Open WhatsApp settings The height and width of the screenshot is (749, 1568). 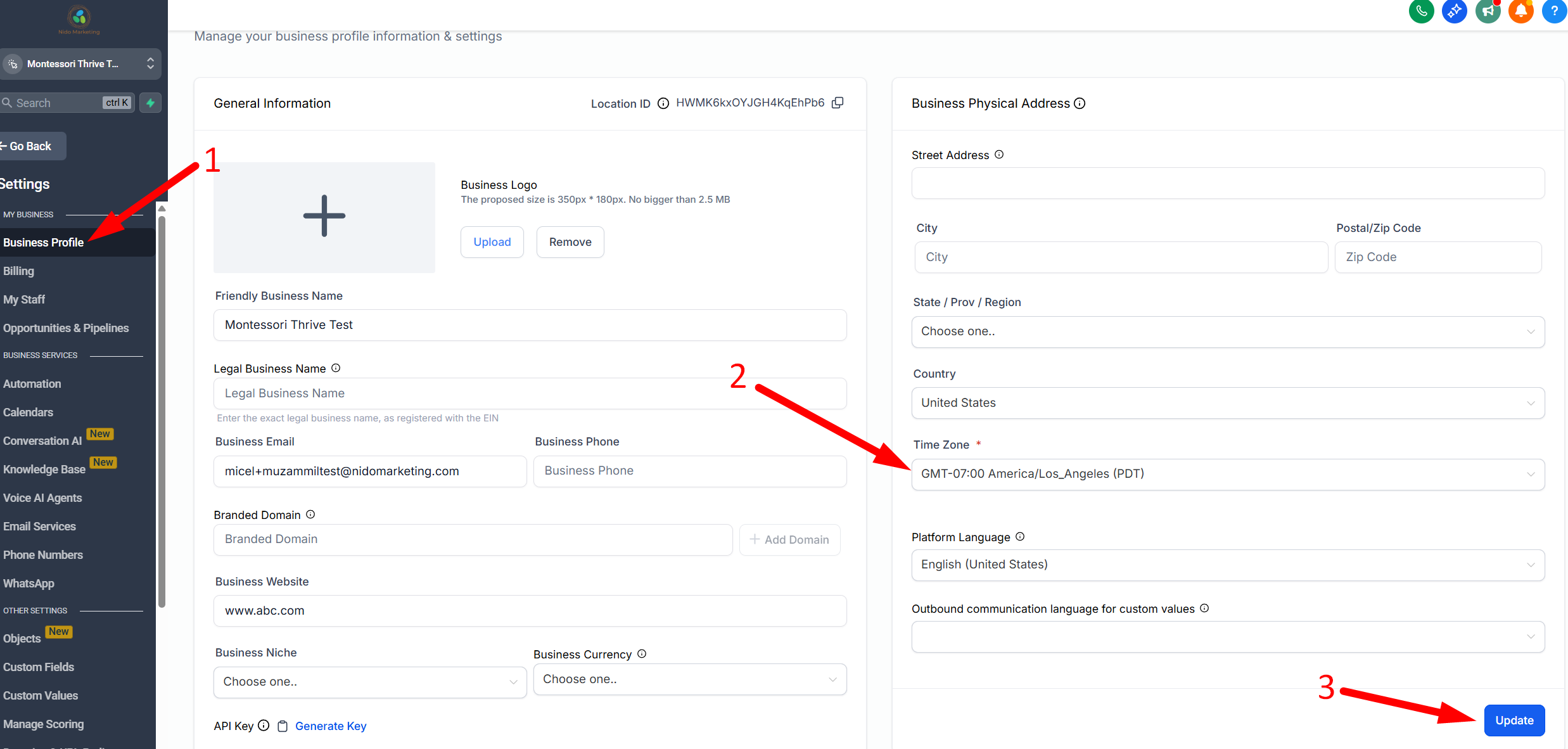(29, 583)
